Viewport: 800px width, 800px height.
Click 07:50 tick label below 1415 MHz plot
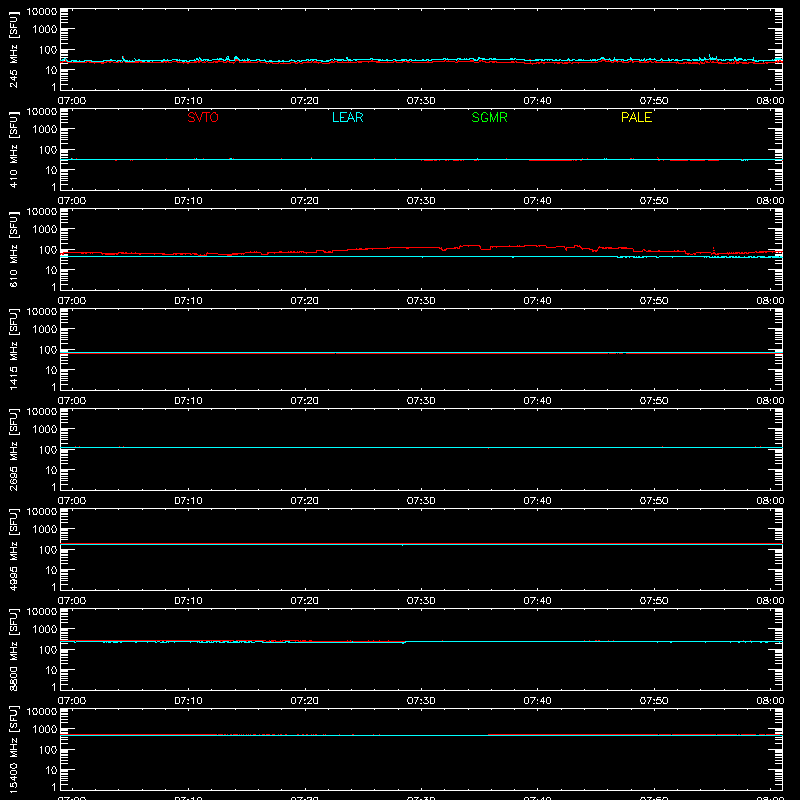click(654, 401)
